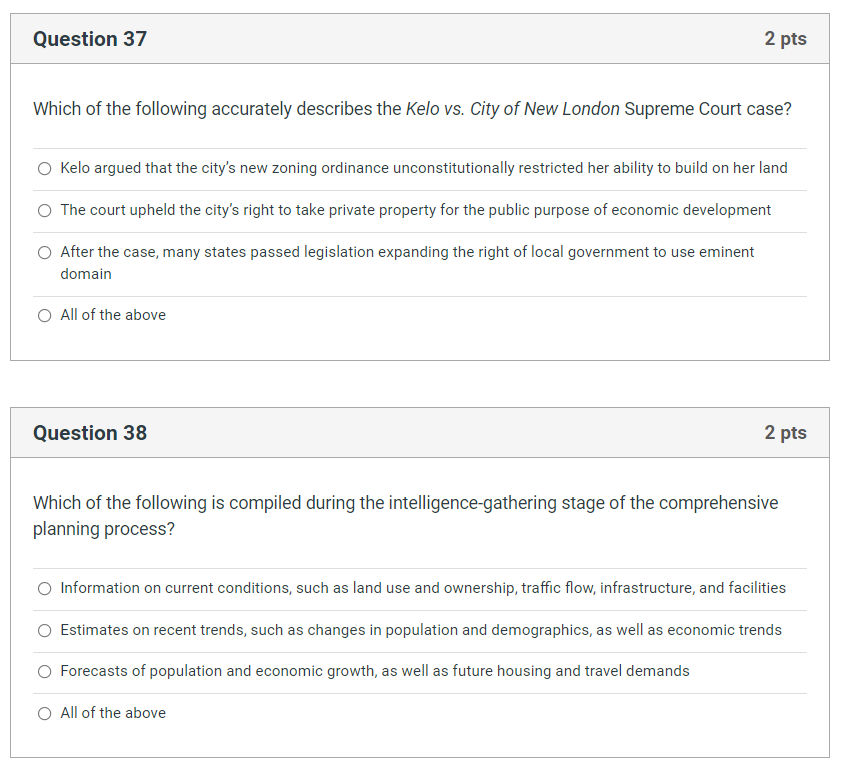
Task: Pick the option about forecasts of population growth
Action: point(44,671)
